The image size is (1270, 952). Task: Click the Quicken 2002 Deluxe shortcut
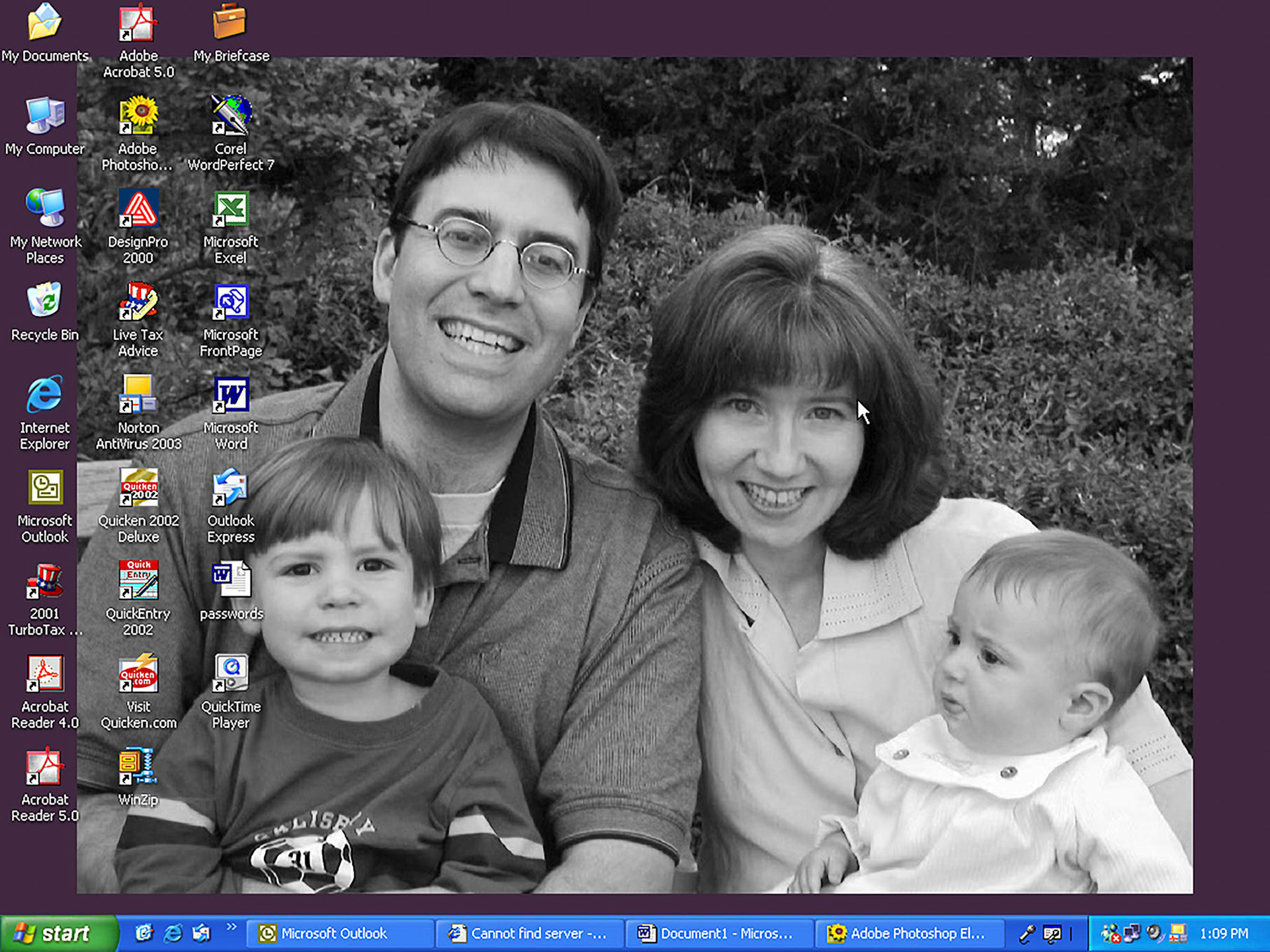coord(138,488)
